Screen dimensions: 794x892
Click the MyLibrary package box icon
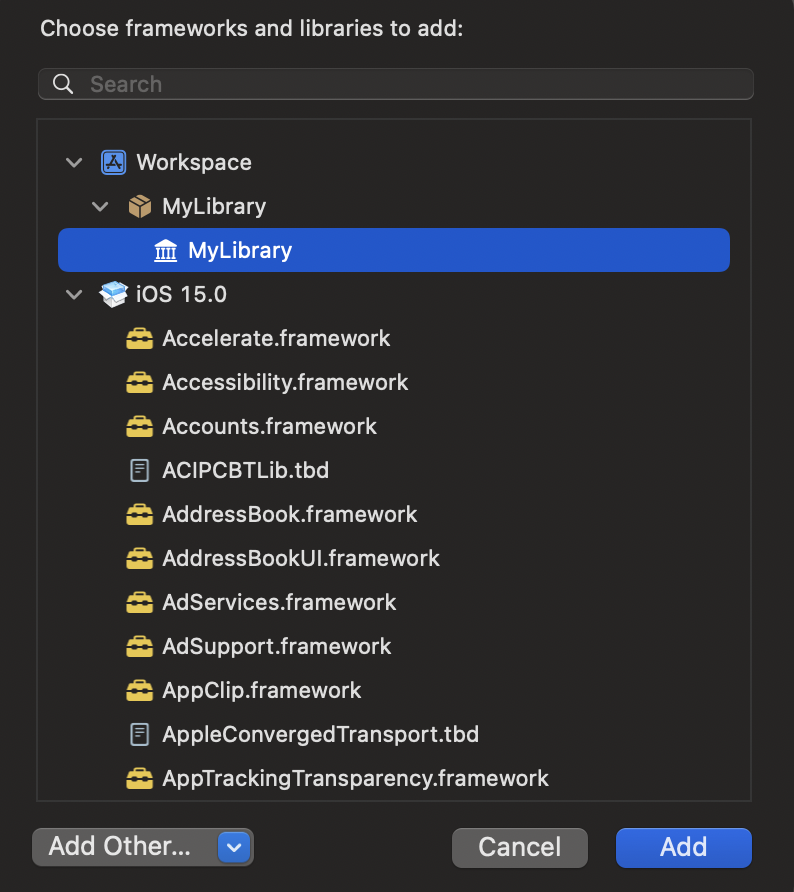tap(139, 207)
